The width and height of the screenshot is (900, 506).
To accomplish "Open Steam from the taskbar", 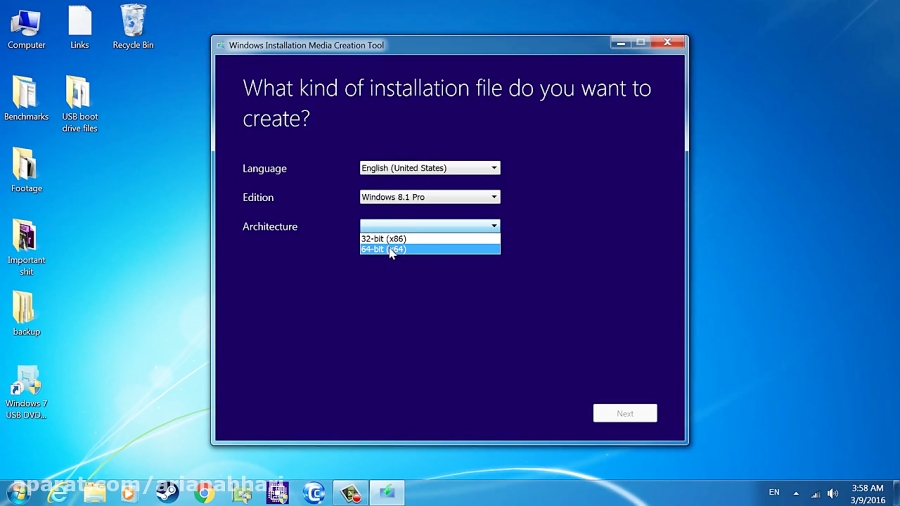I will point(168,493).
